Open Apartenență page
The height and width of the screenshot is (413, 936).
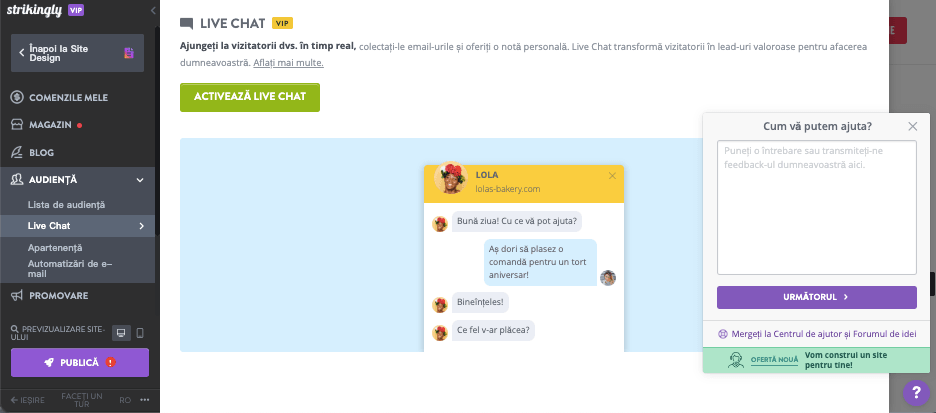(55, 247)
